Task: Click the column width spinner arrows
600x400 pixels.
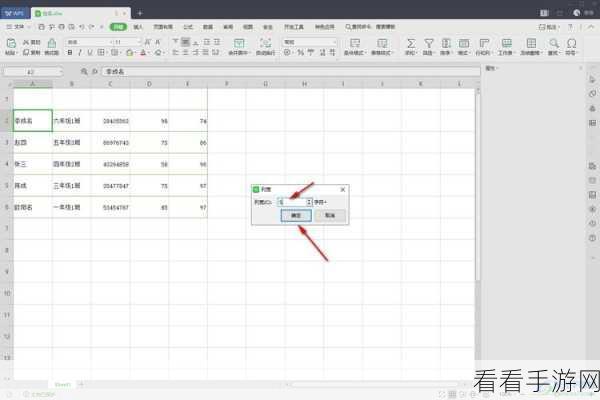Action: [309, 202]
